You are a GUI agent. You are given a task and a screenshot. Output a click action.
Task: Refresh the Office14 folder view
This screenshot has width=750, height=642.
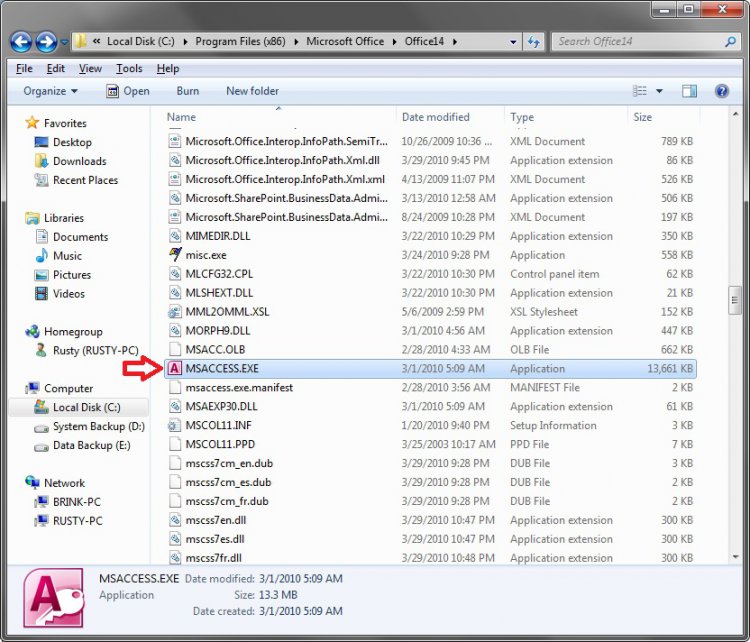[x=534, y=42]
